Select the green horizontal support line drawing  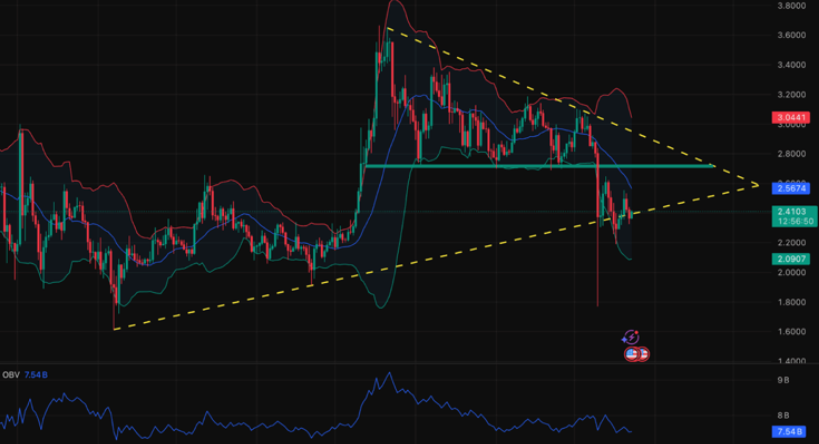coord(540,166)
